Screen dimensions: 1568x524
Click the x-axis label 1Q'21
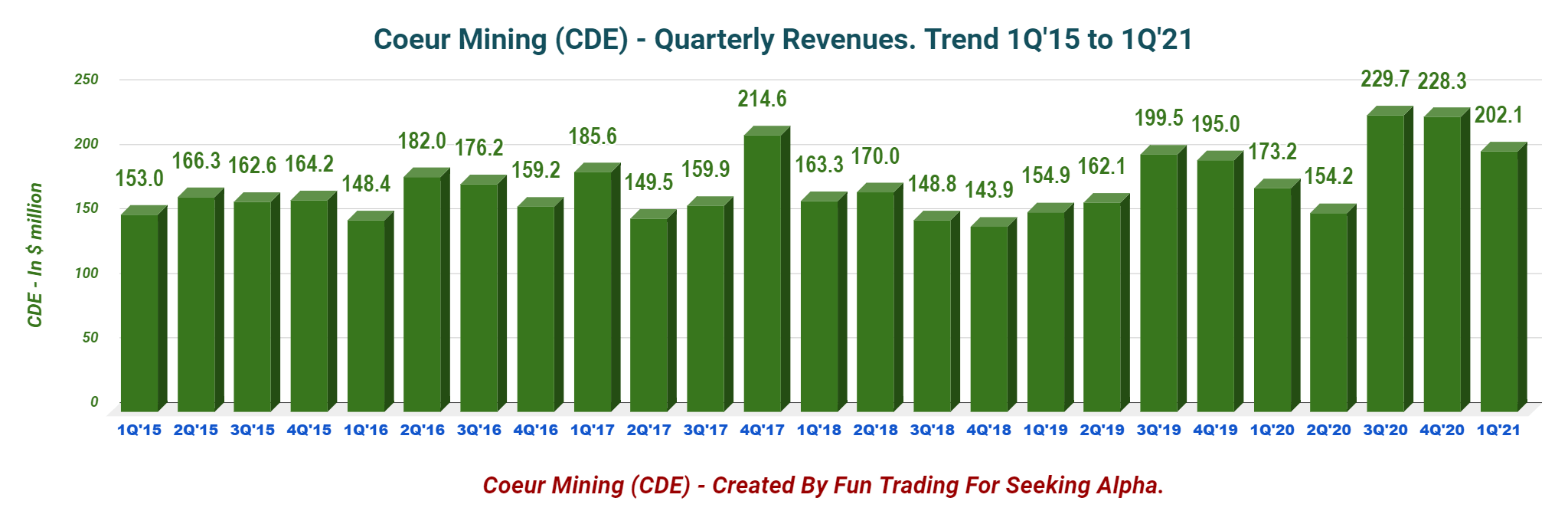coord(1499,431)
